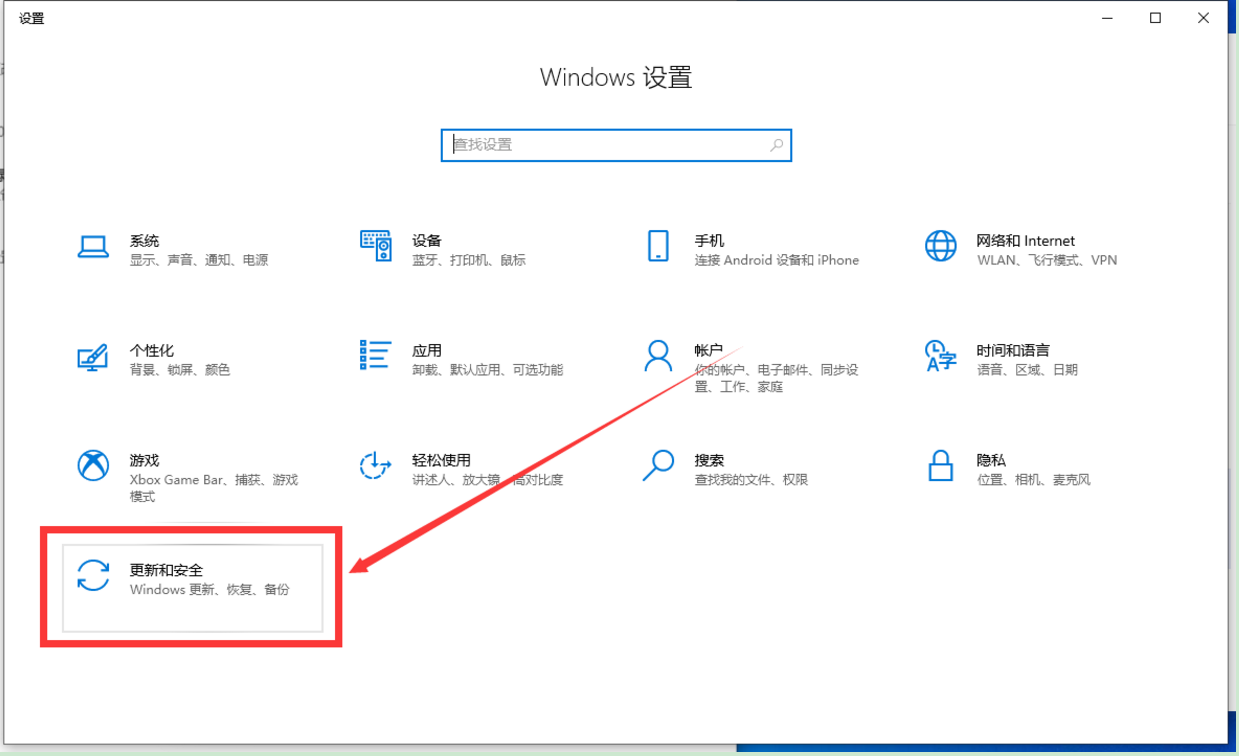Viewport: 1239px width, 756px height.
Task: Close the 设置 window
Action: coord(1204,18)
